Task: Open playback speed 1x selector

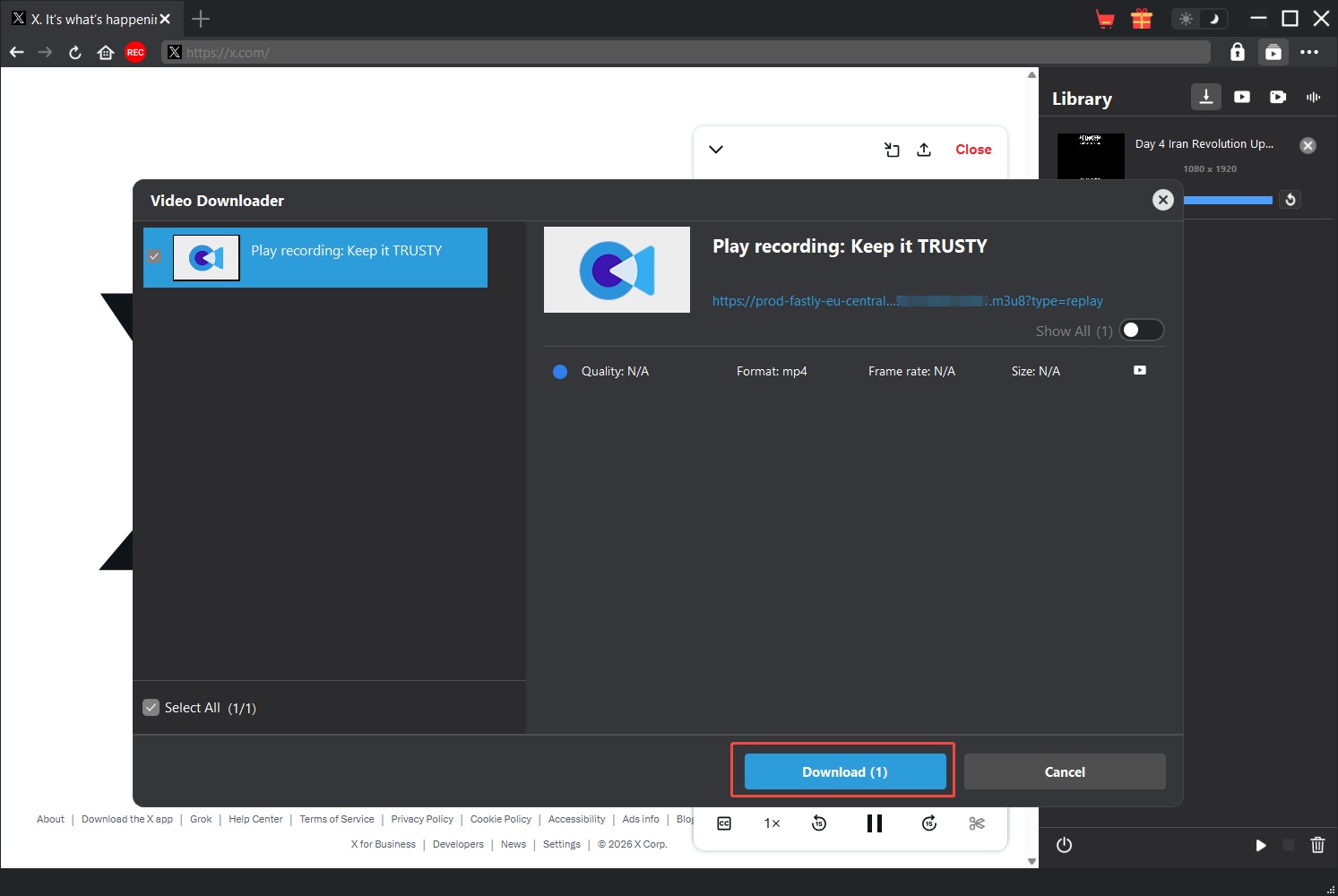Action: (772, 823)
